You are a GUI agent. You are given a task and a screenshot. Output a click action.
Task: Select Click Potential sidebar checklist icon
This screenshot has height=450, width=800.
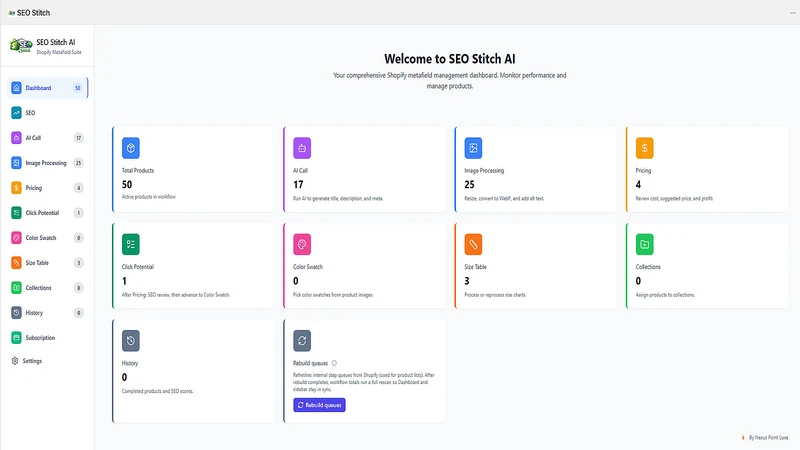[16, 213]
